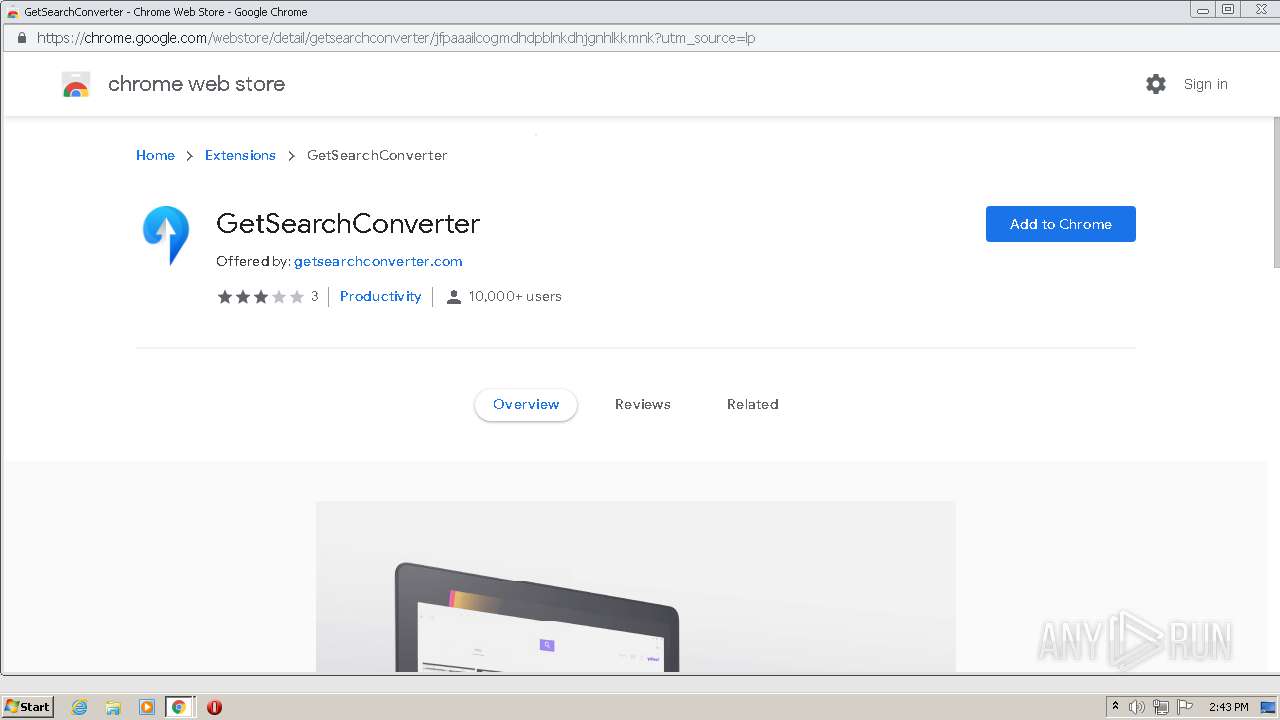Screen dimensions: 1280x720
Task: Show hidden tray icons arrow
Action: tap(1115, 706)
